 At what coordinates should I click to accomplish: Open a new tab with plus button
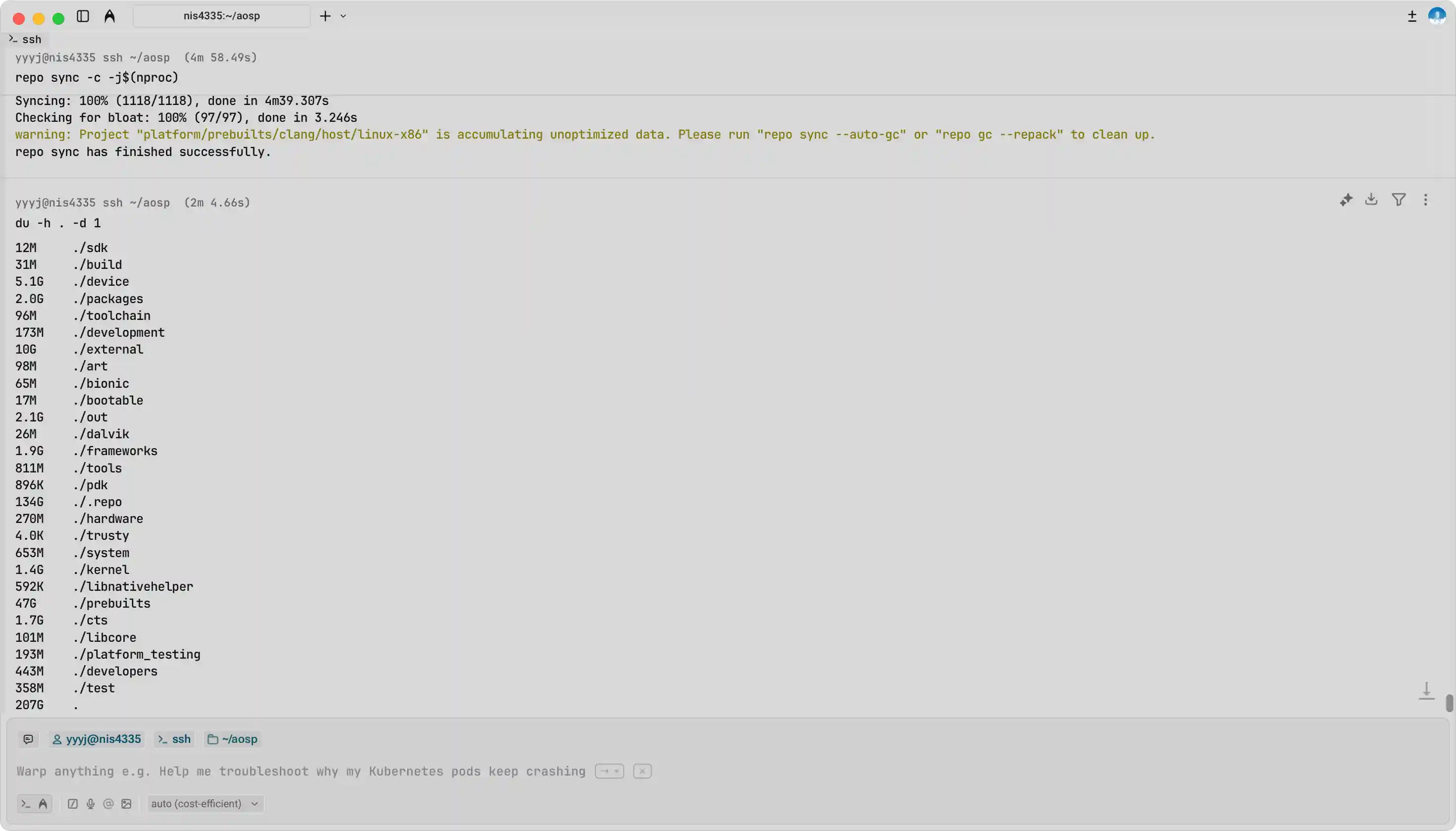tap(325, 16)
